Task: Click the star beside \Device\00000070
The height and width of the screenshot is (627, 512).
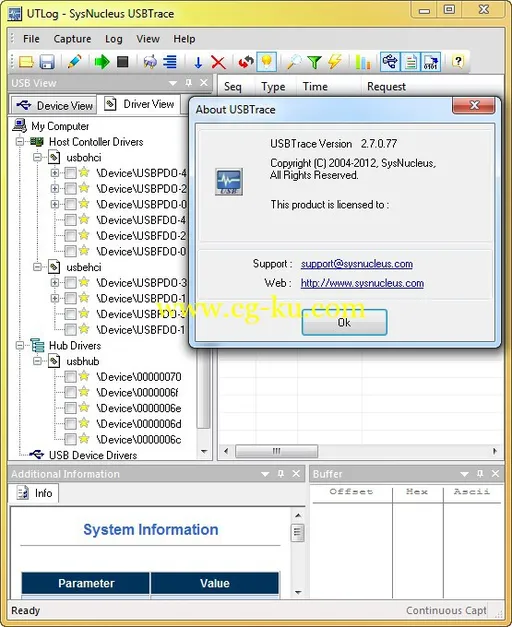Action: [x=84, y=376]
